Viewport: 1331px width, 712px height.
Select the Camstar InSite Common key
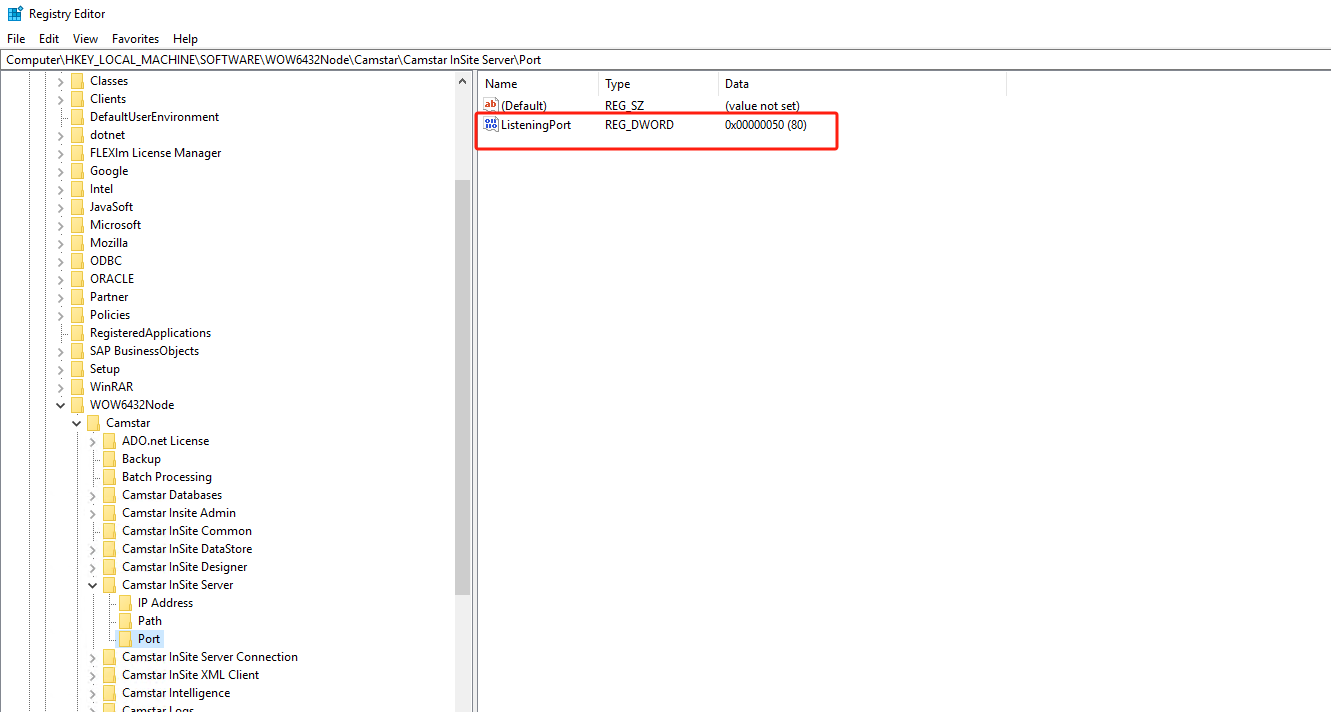(187, 531)
